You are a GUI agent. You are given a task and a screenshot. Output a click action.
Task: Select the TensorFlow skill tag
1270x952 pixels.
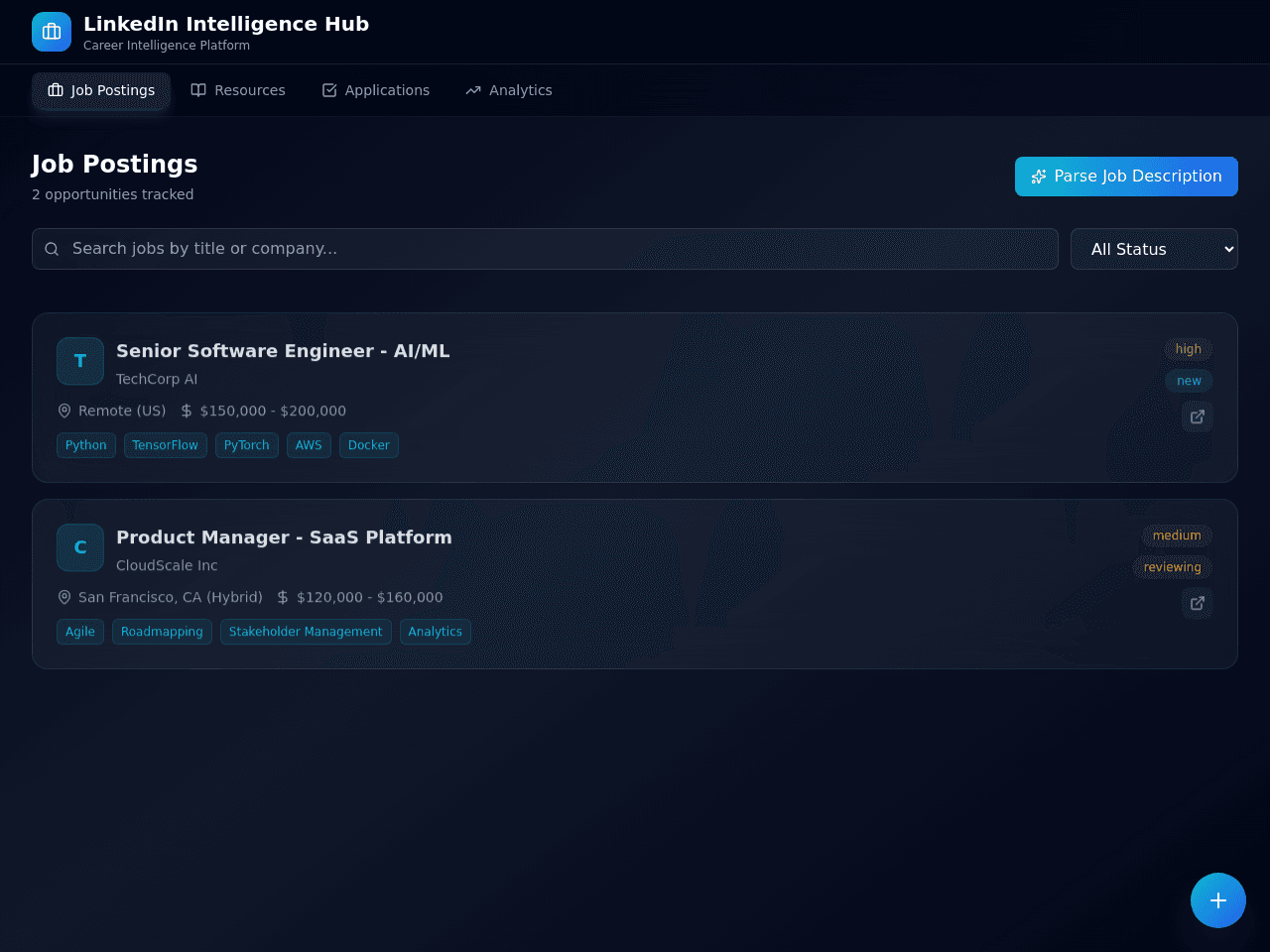point(166,445)
